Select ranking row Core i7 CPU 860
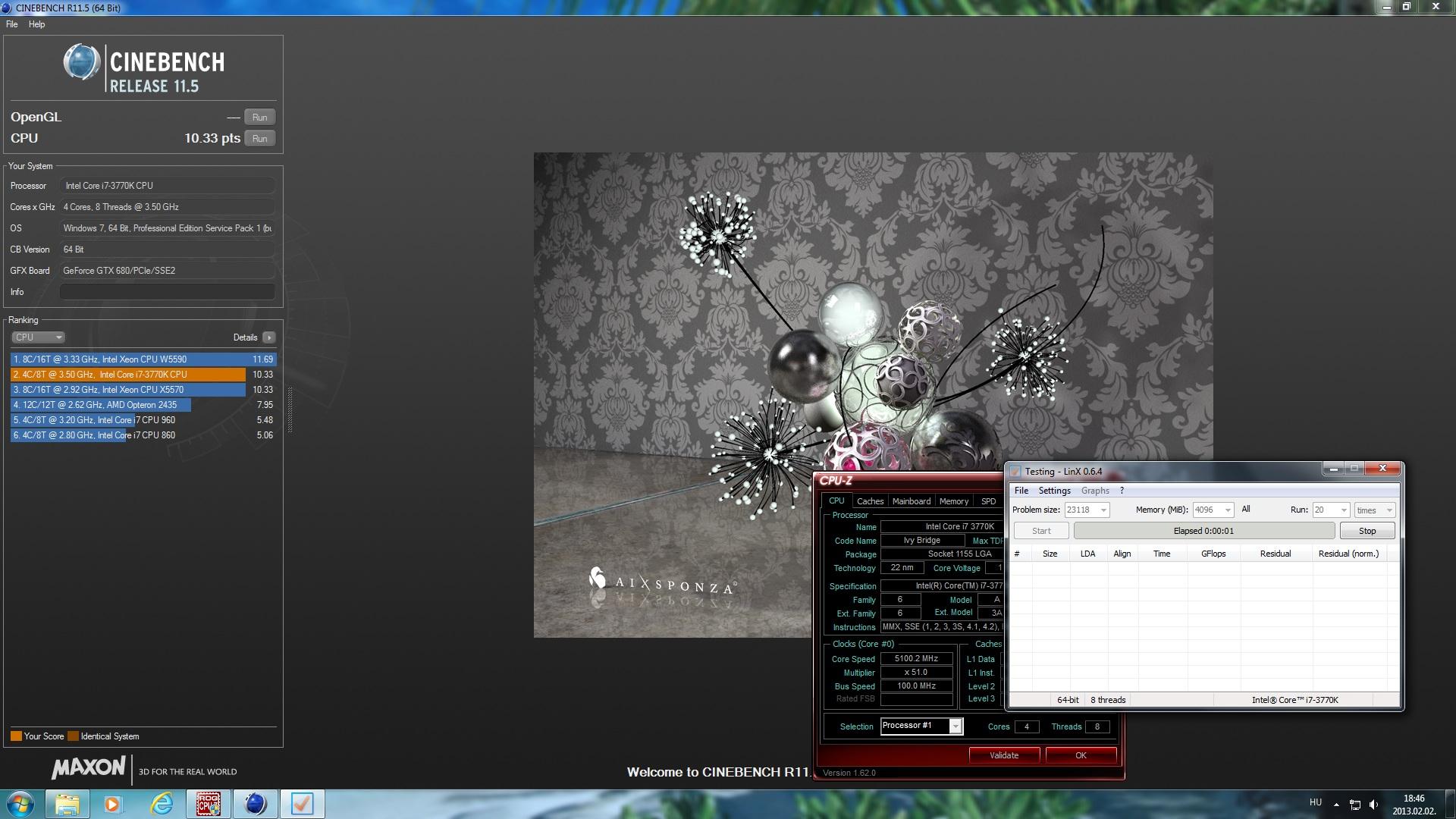The height and width of the screenshot is (819, 1456). [143, 435]
